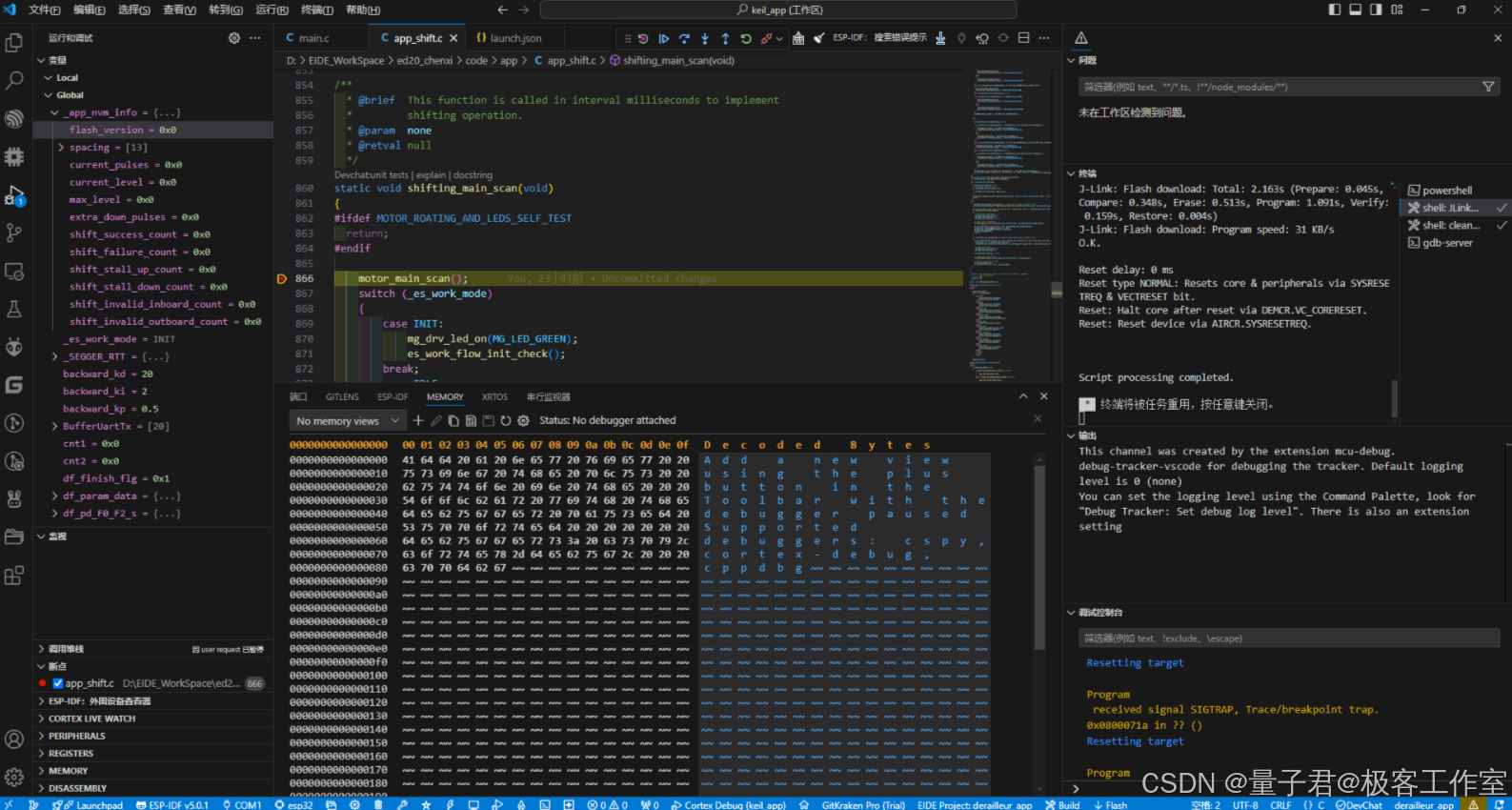Toggle the app_shift.c breakpoint checkbox

point(57,683)
